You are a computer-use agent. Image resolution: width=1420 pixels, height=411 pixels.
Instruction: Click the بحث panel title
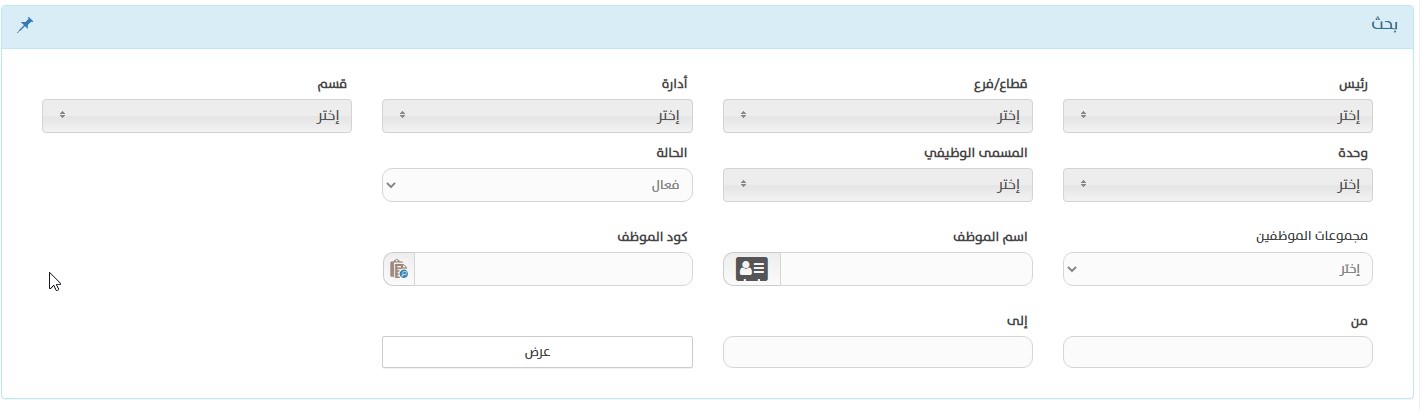pos(1384,25)
